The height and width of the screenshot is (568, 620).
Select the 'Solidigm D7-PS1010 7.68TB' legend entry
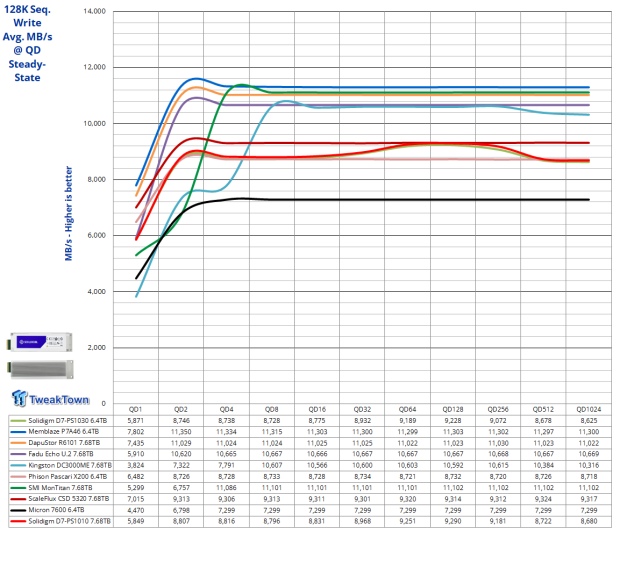61,521
